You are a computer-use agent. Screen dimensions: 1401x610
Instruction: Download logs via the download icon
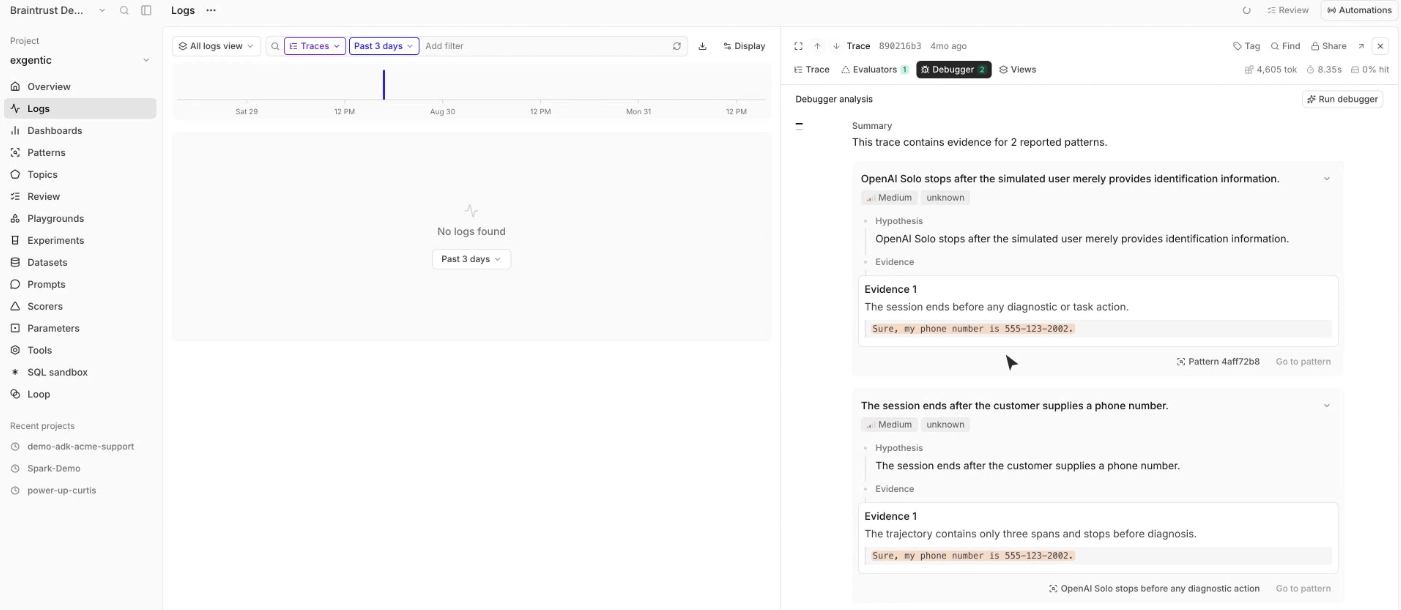point(702,46)
